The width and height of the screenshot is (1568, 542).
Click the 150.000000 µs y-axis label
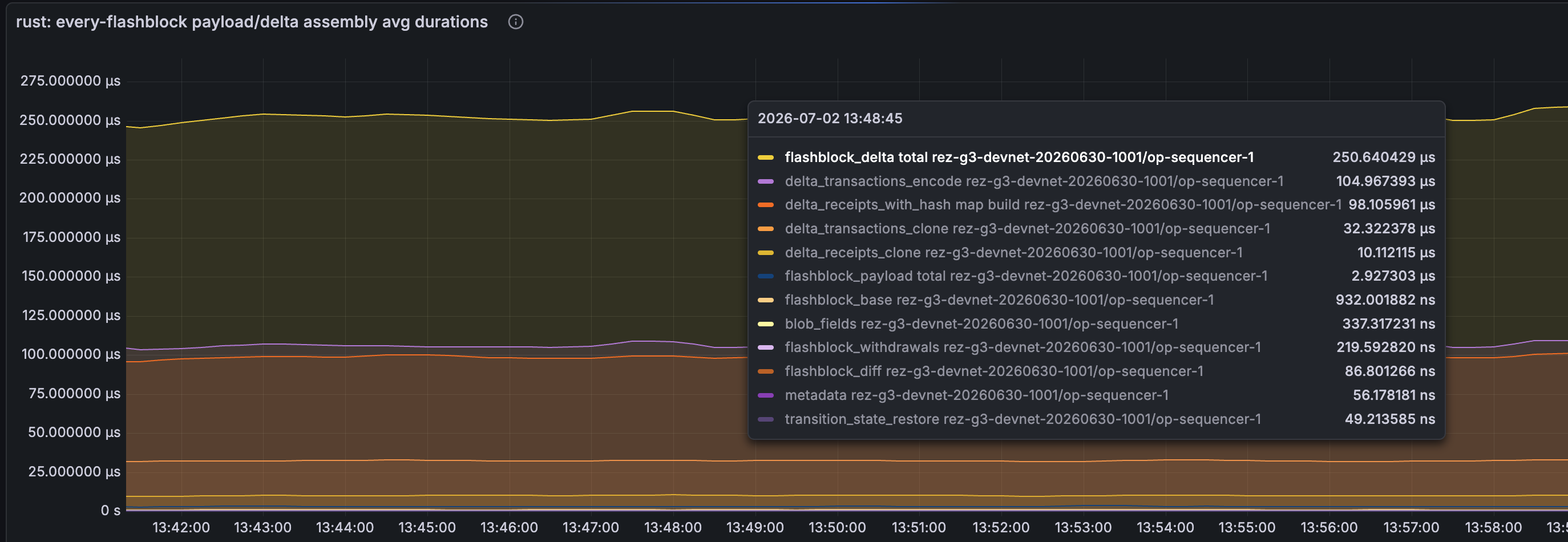pyautogui.click(x=71, y=276)
